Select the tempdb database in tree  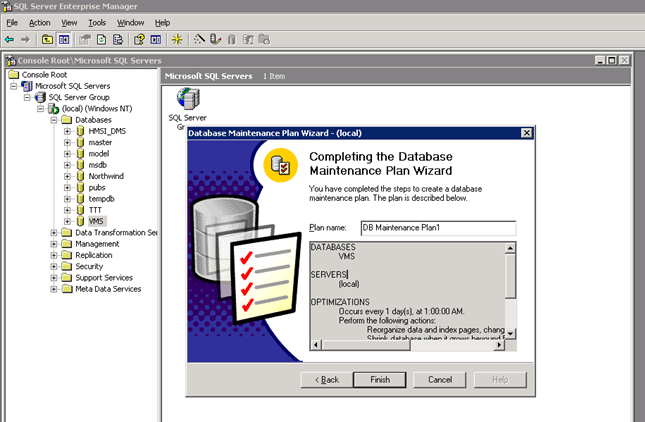coord(101,199)
